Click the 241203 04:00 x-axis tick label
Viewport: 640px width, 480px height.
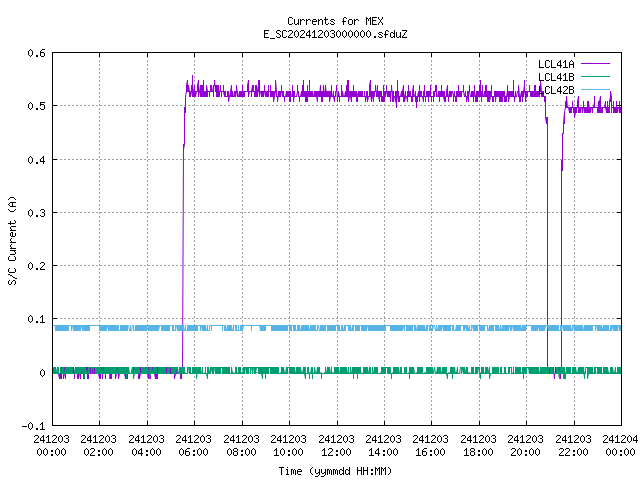[146, 446]
